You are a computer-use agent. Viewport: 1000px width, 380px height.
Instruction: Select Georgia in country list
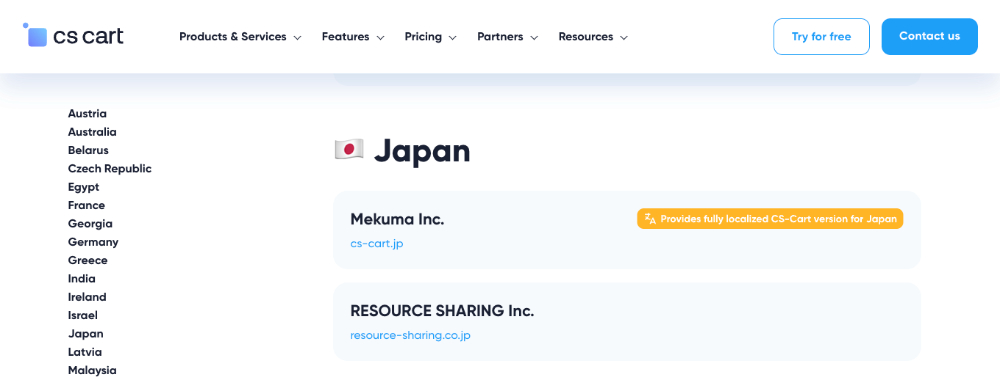click(x=90, y=224)
